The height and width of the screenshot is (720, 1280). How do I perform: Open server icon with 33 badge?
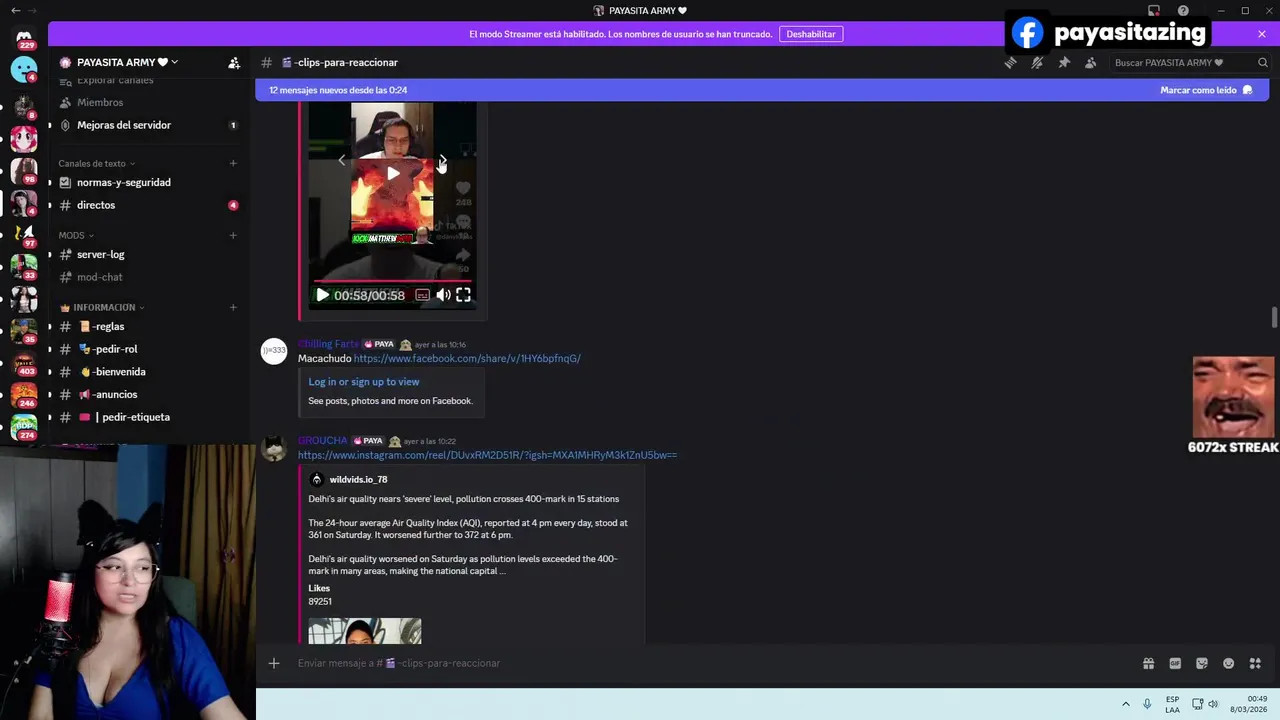tap(24, 266)
